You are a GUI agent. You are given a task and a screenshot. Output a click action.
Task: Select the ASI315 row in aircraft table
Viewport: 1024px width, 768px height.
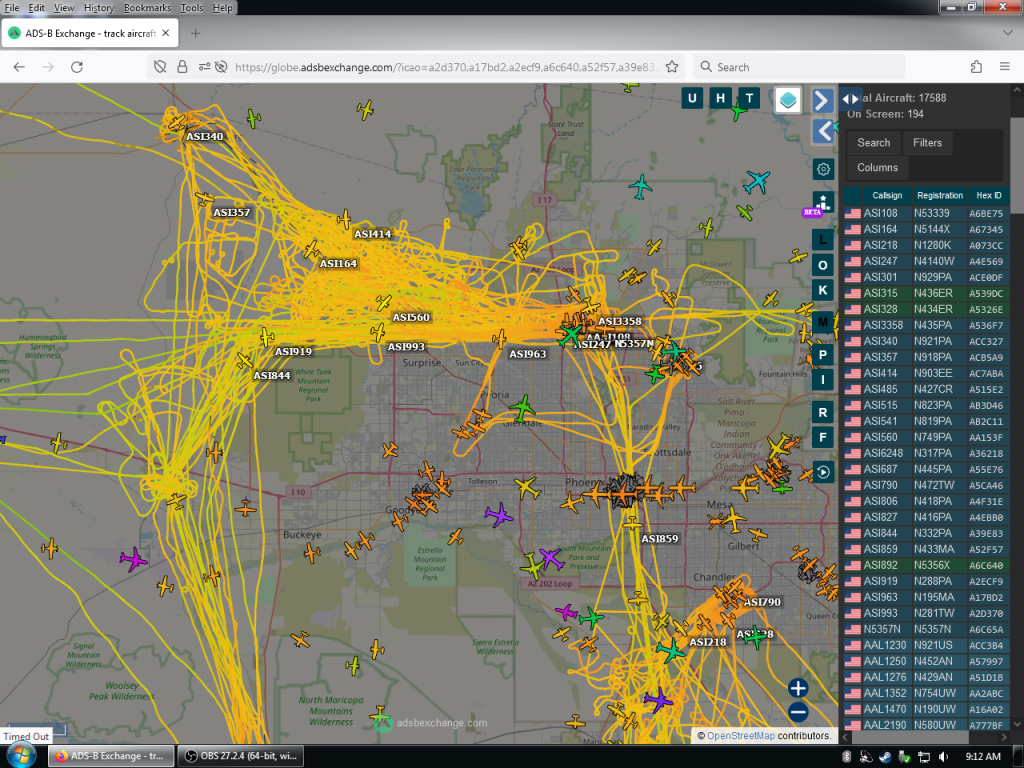pos(926,293)
